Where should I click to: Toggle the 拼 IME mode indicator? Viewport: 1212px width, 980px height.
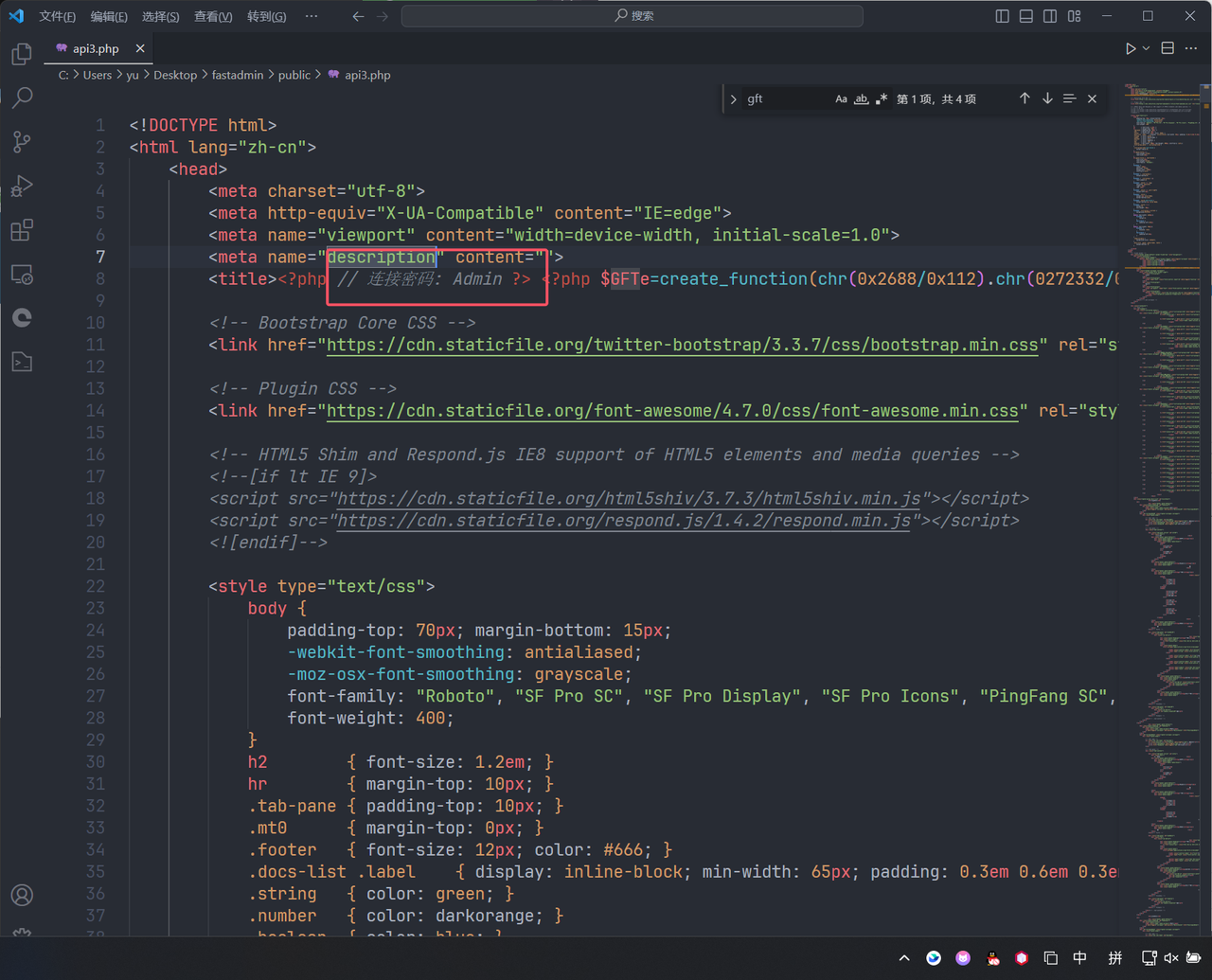[x=1115, y=958]
